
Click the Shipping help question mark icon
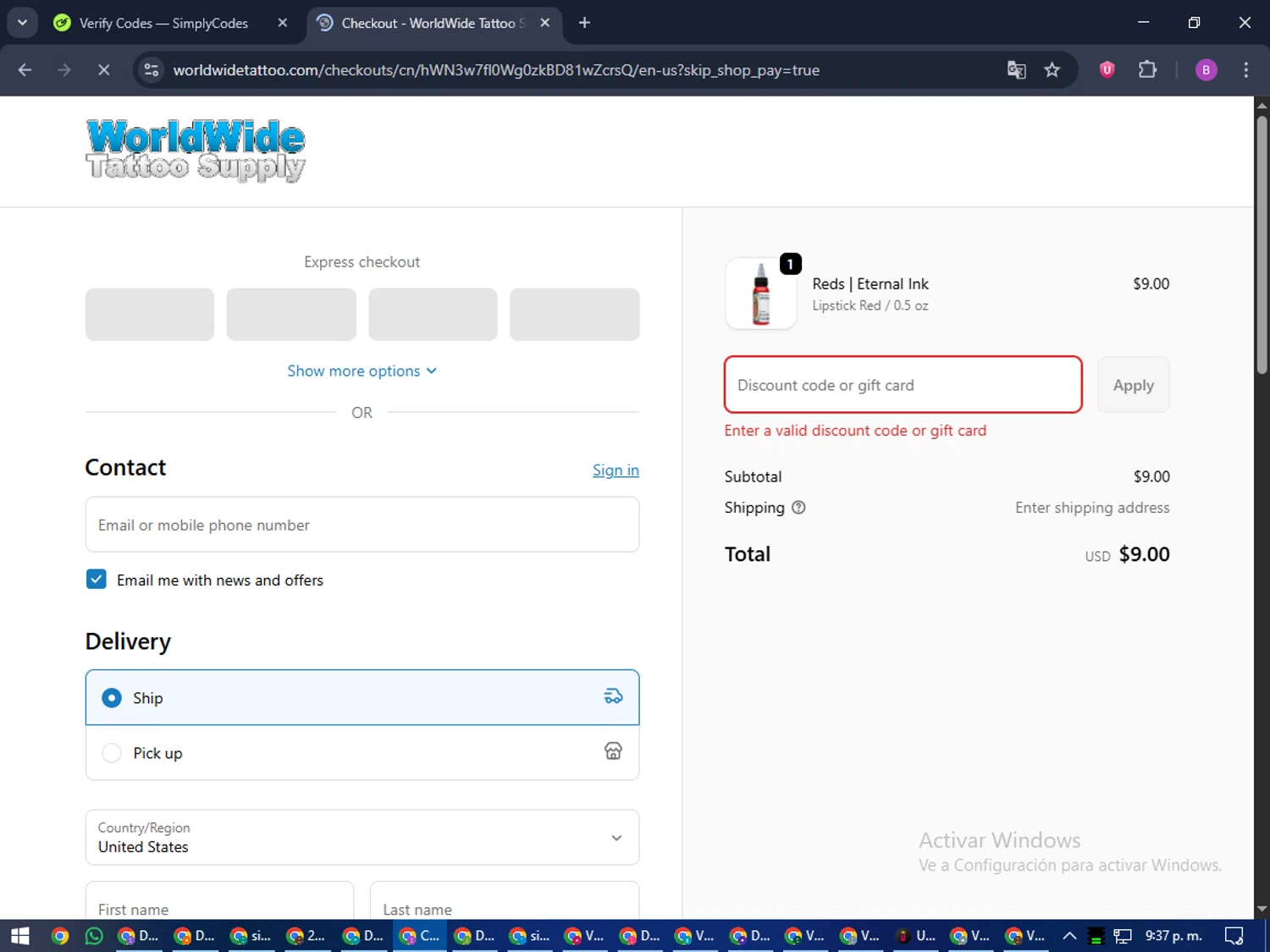coord(798,508)
